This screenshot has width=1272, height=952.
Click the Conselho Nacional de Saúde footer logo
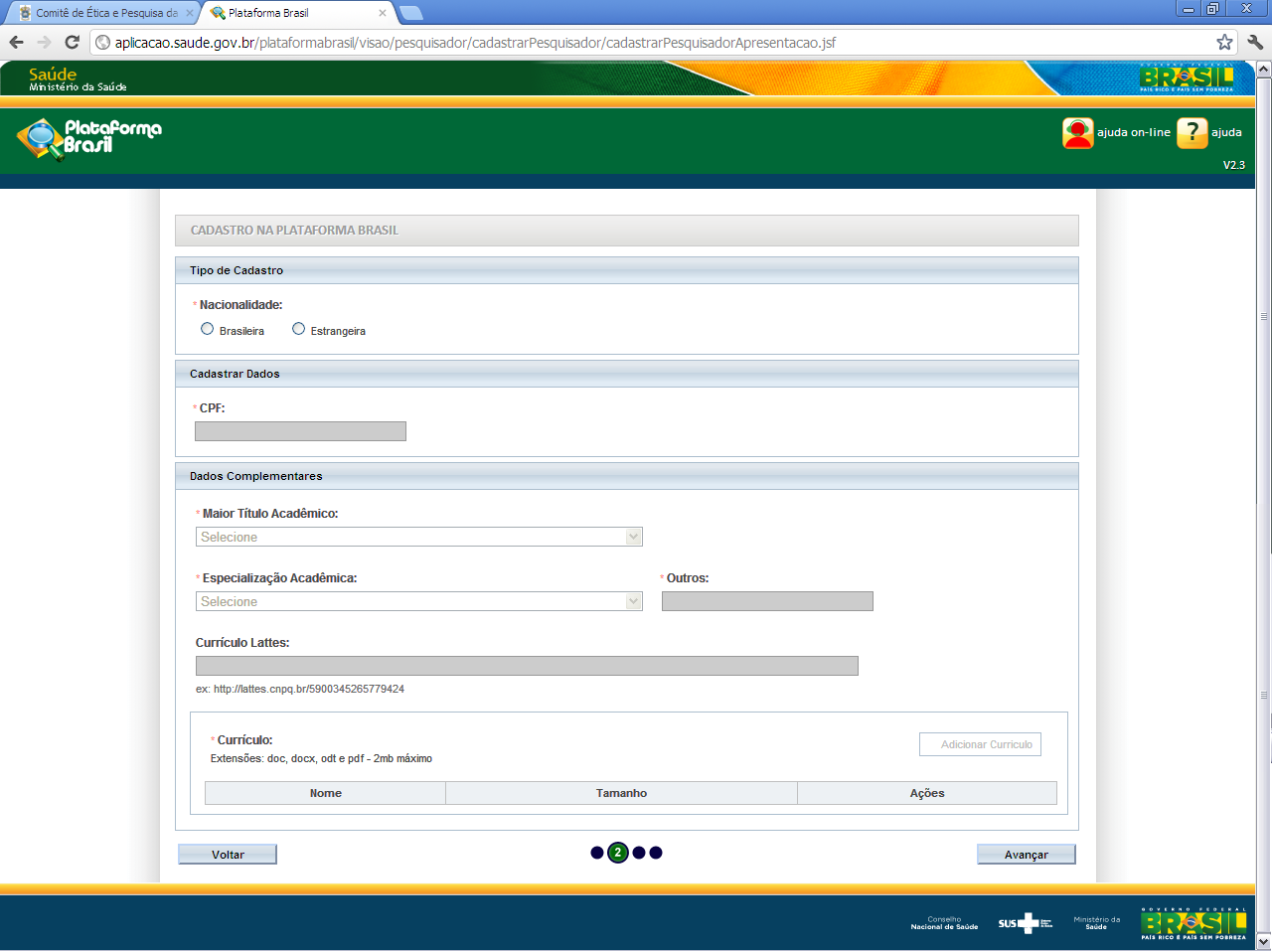pos(944,923)
